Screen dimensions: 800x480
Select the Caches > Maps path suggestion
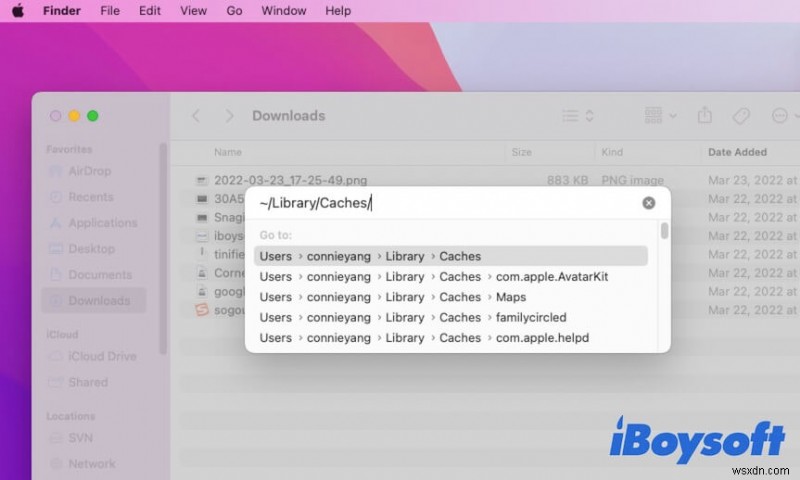click(451, 297)
